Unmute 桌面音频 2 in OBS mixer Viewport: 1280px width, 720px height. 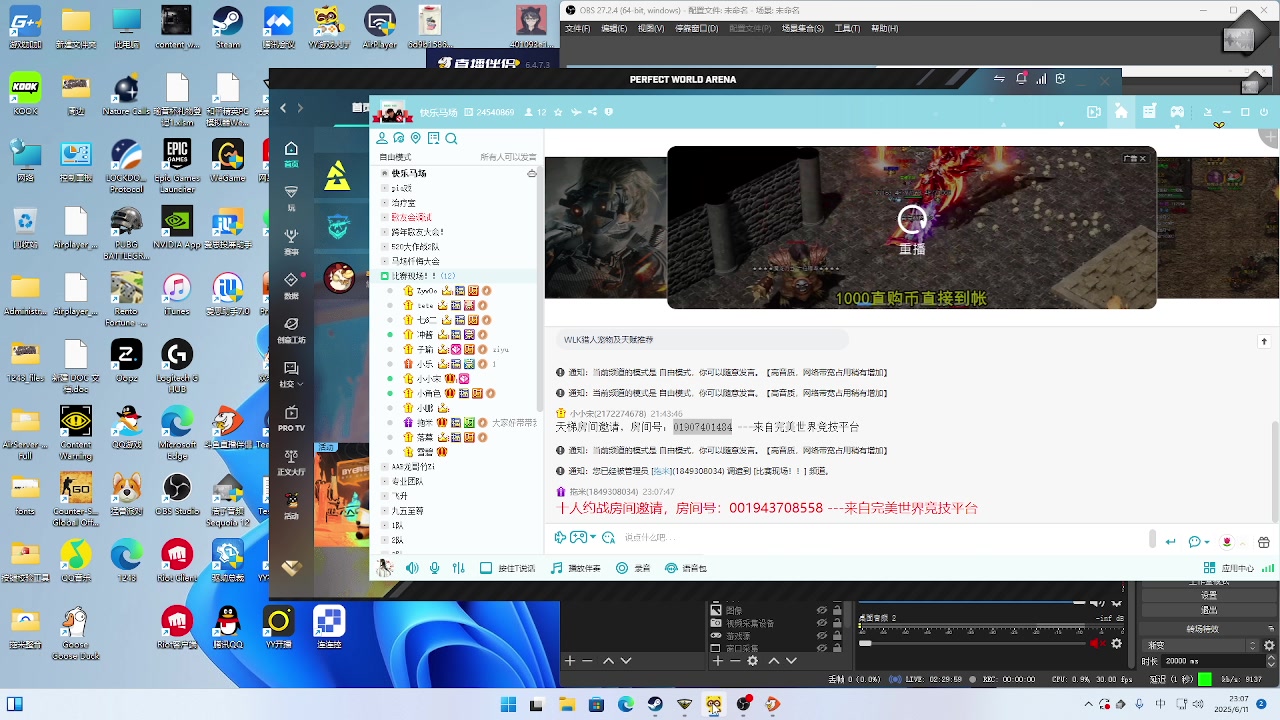coord(1096,643)
